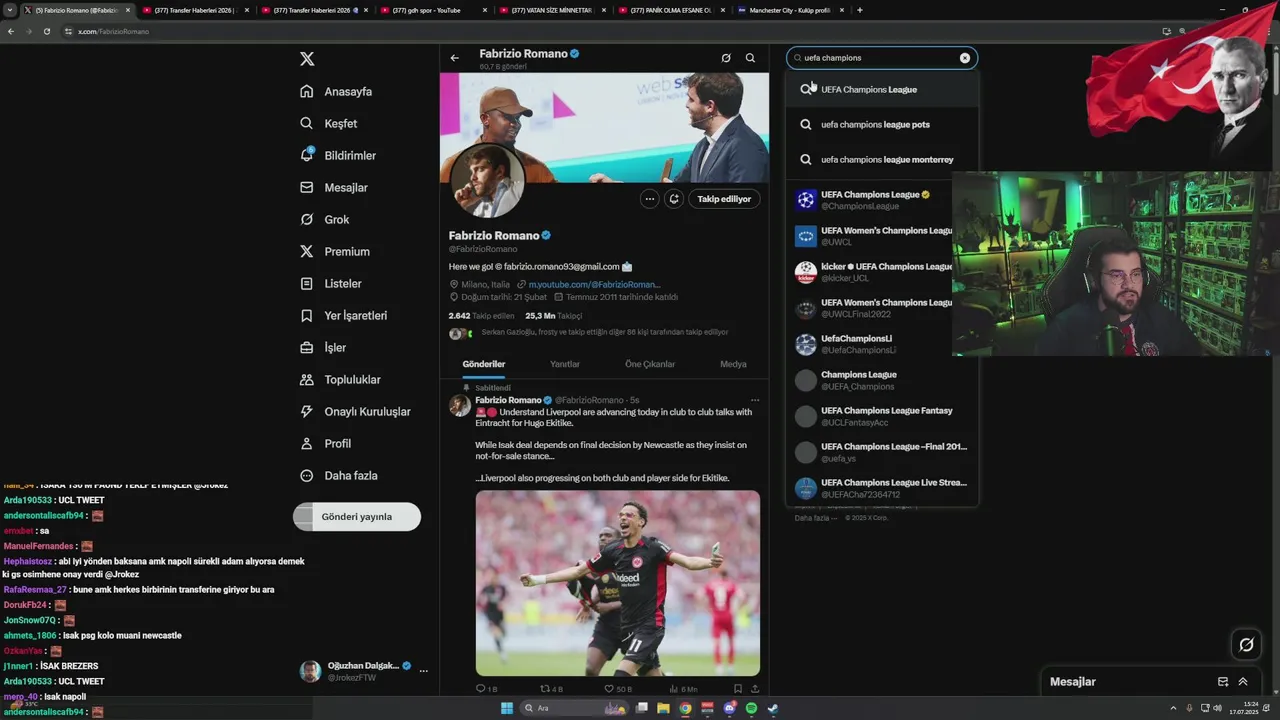Open Yer İşaretleri bookmarks
The height and width of the screenshot is (720, 1280).
pyautogui.click(x=343, y=315)
